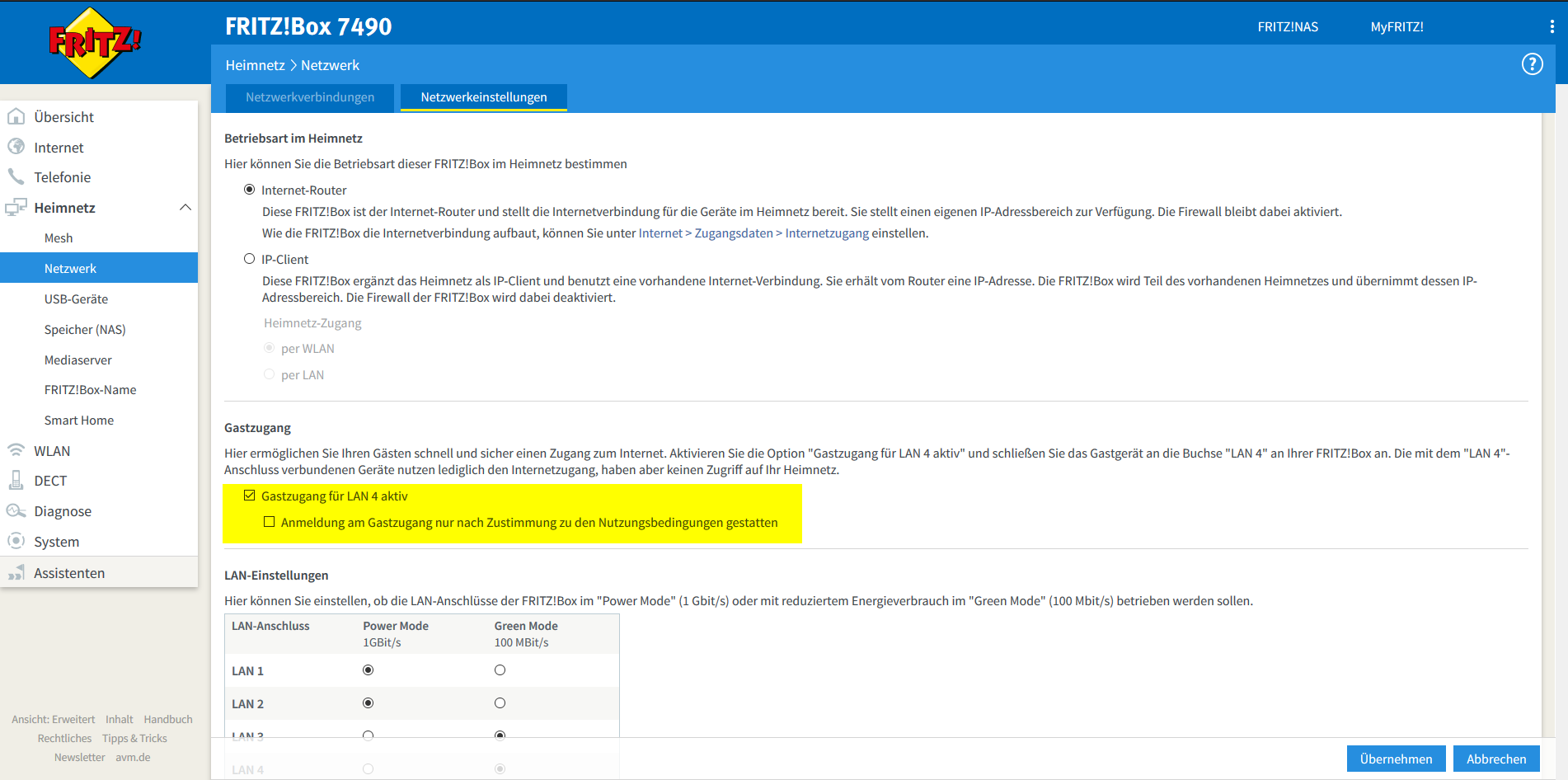Screen dimensions: 1568x780
Task: Open the Newsletter footer link
Action: 80,758
